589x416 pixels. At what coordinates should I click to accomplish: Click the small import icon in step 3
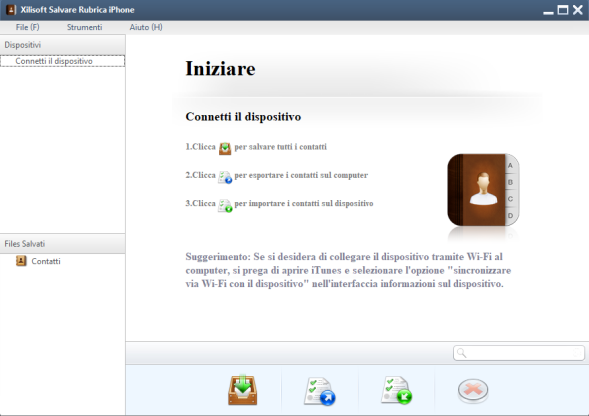225,205
